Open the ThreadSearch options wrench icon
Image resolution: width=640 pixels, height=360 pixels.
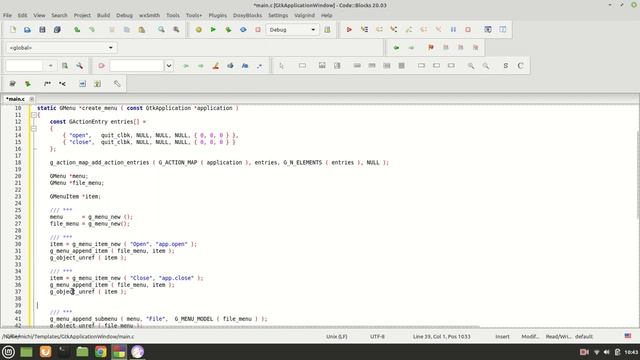coord(80,66)
